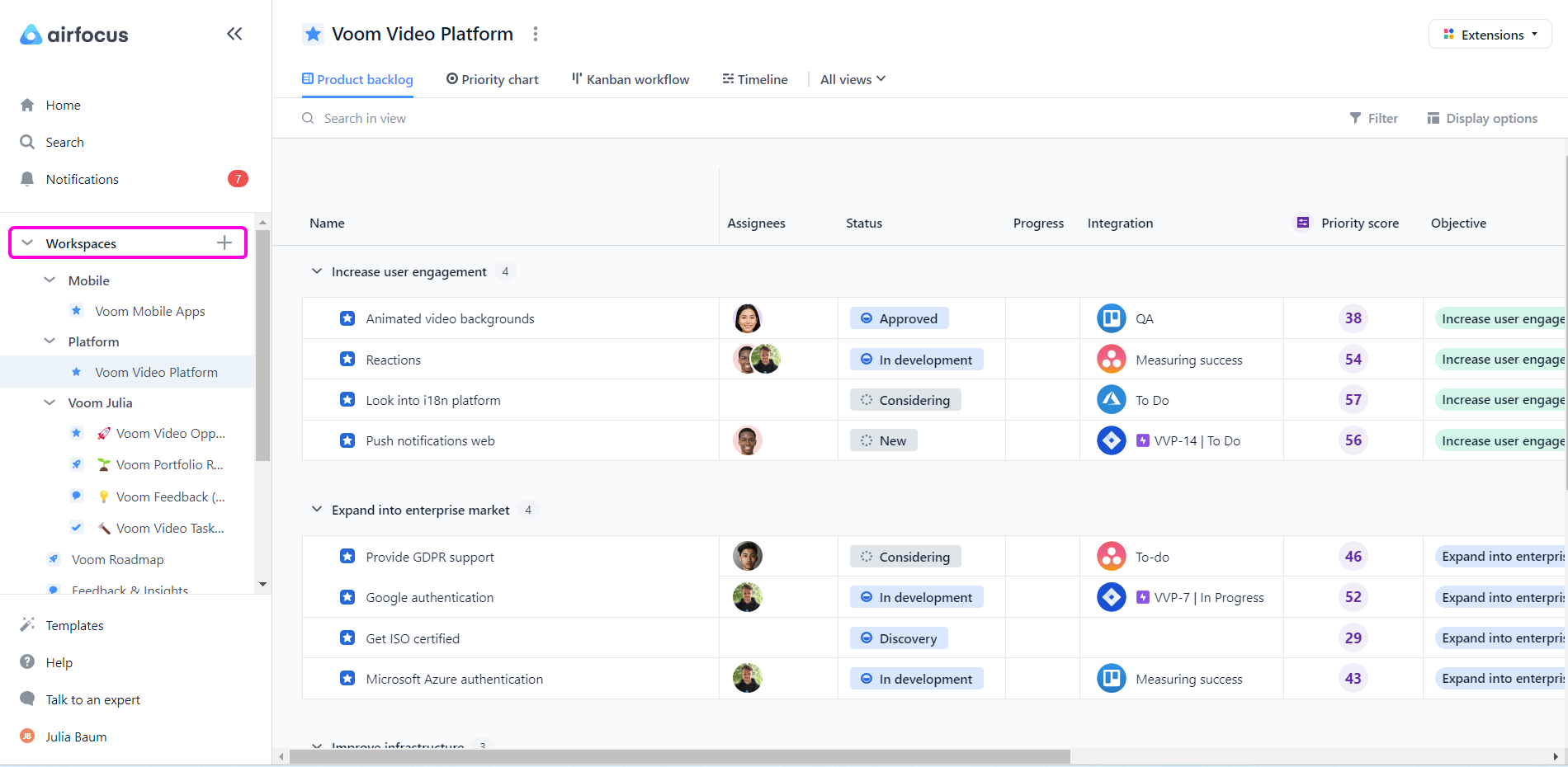Collapse the Mobile folder
This screenshot has height=767, width=1568.
pos(50,280)
